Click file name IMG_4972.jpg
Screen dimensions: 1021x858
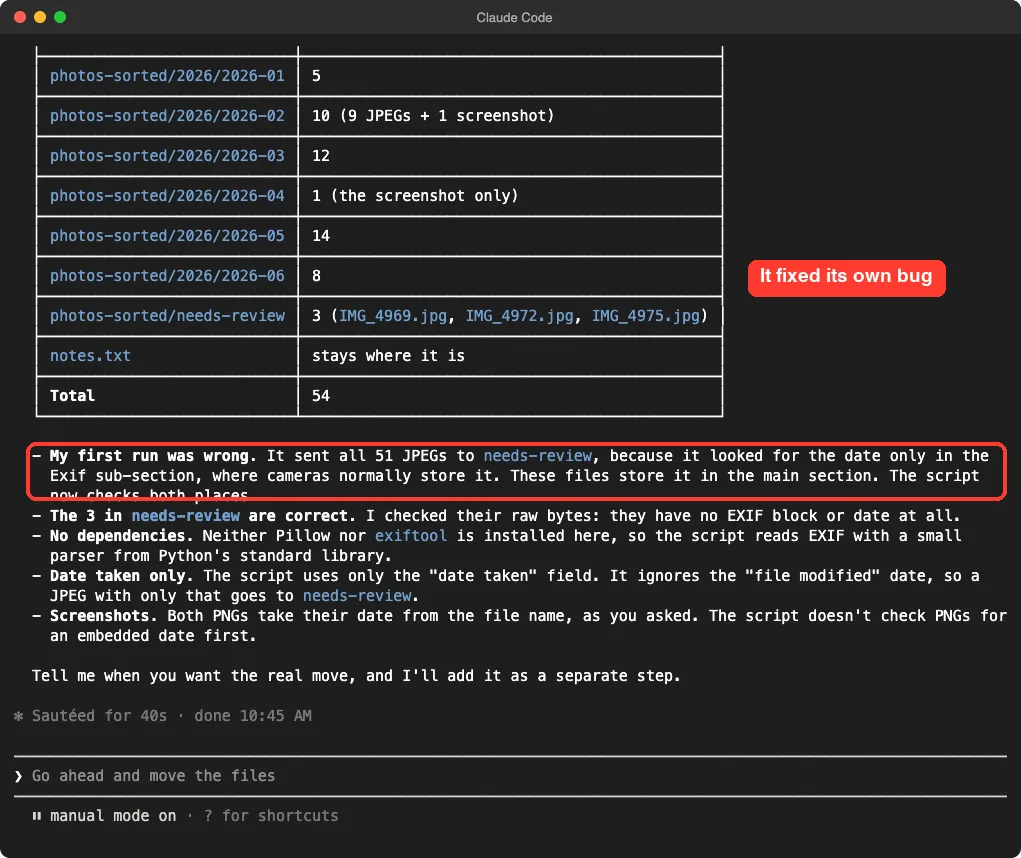click(x=519, y=316)
